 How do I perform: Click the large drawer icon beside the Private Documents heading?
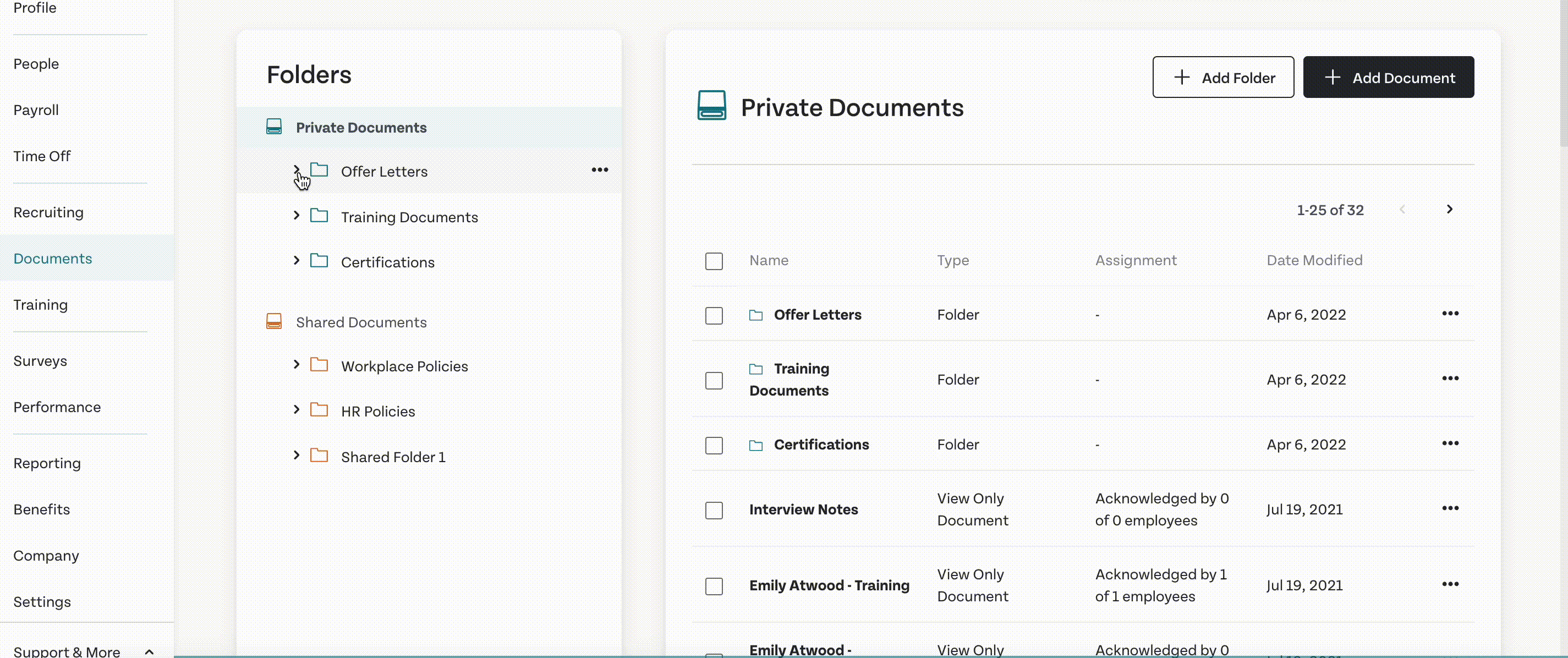click(x=711, y=105)
